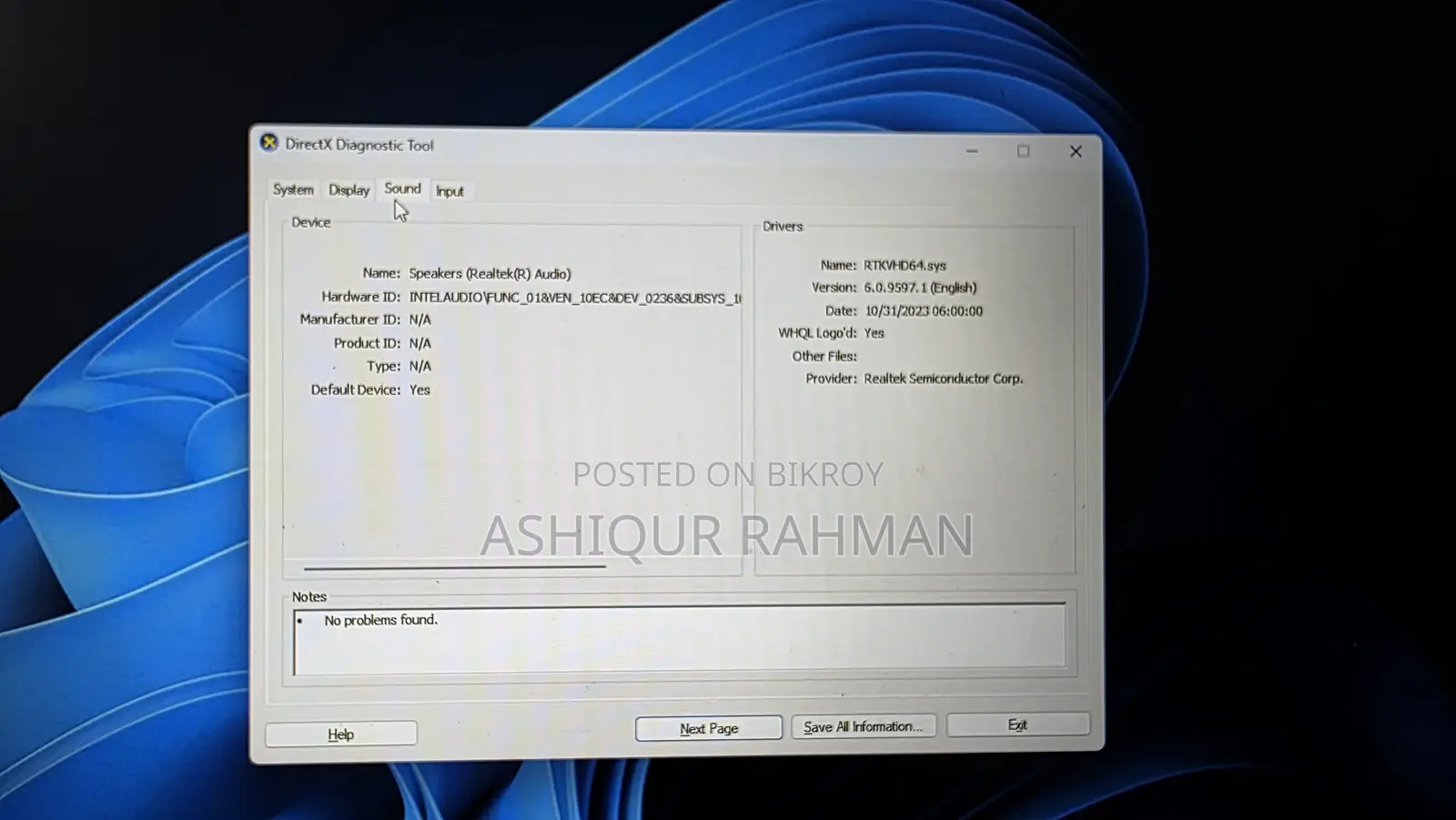The width and height of the screenshot is (1456, 820).
Task: Click the 'No problems found.' note
Action: [381, 620]
